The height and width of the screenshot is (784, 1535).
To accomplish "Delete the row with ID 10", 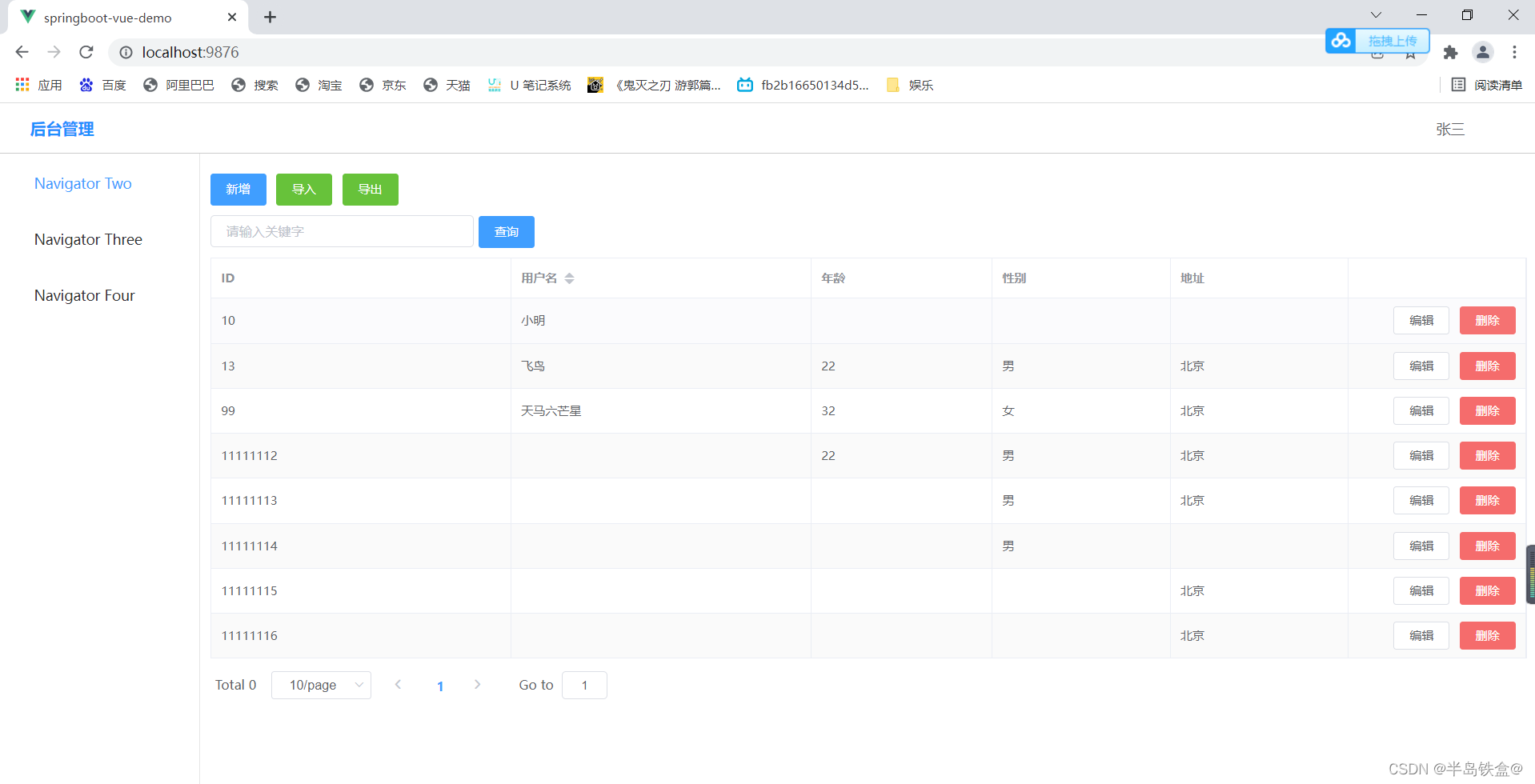I will pos(1488,320).
